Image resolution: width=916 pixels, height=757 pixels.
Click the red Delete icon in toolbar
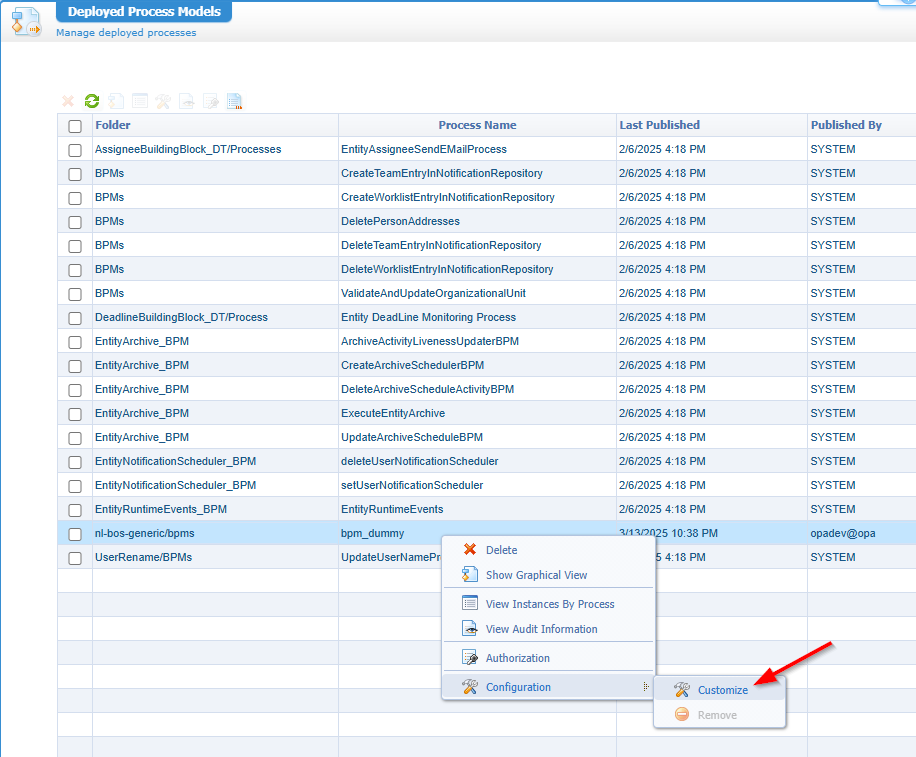pos(68,101)
